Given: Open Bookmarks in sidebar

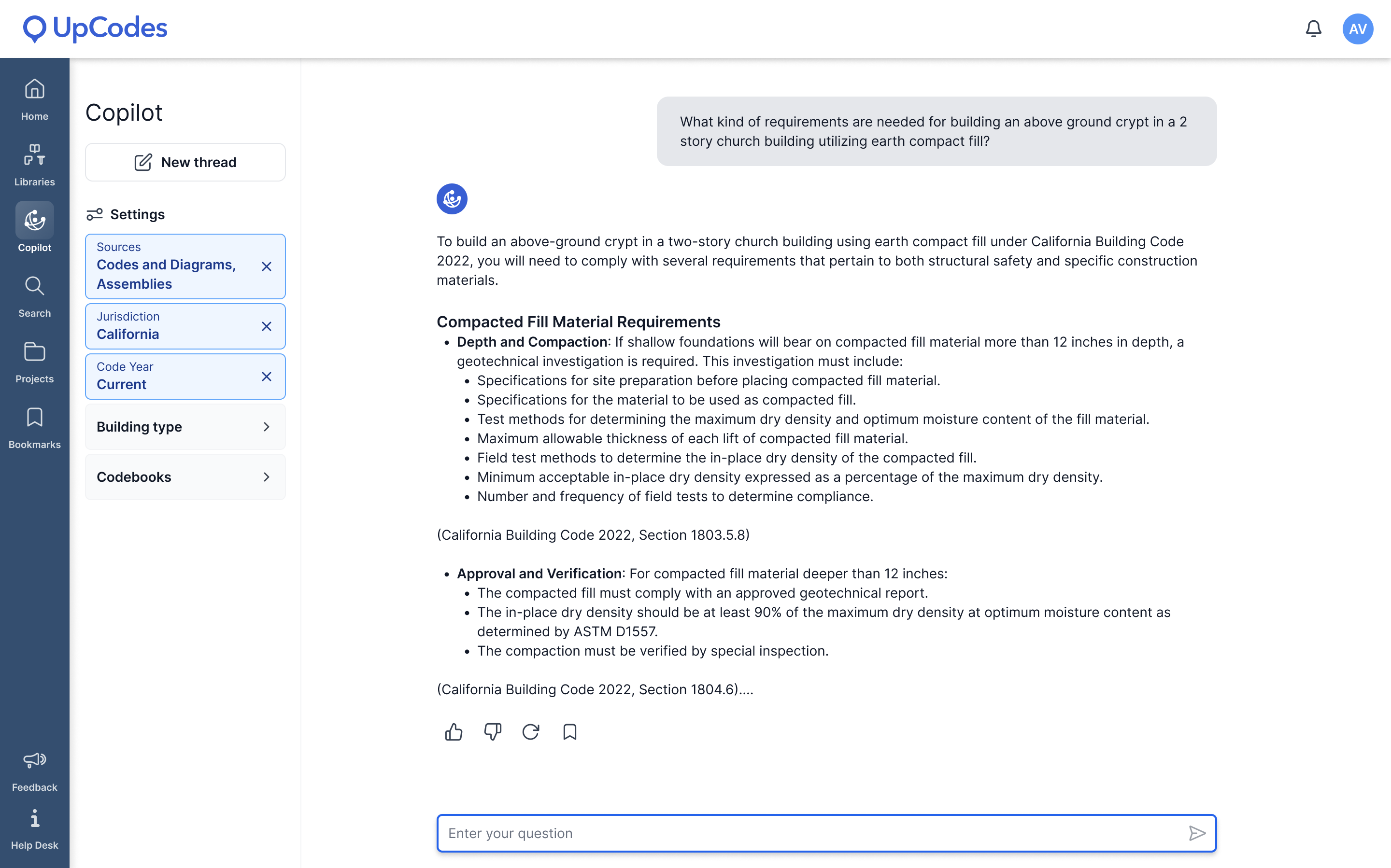Looking at the screenshot, I should [34, 428].
